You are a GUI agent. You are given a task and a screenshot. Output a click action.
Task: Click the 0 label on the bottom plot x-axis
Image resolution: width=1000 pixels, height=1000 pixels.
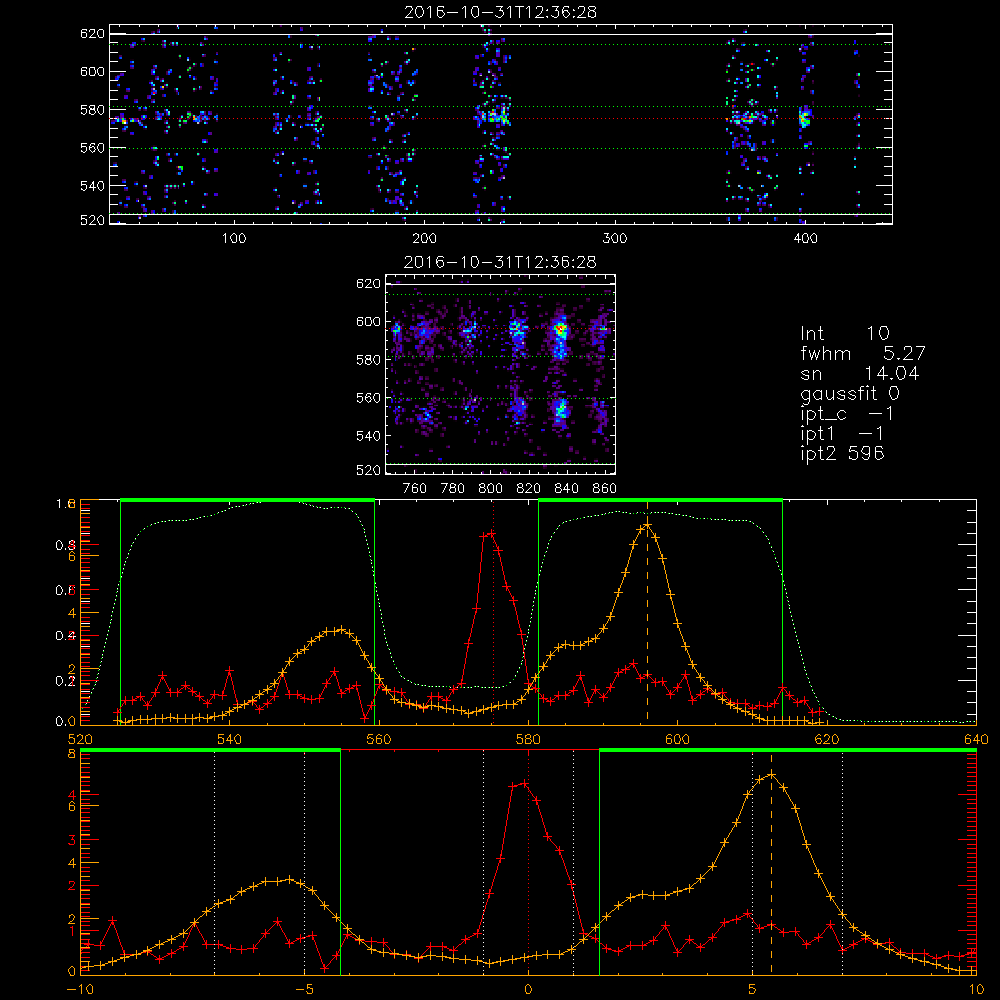[x=528, y=990]
